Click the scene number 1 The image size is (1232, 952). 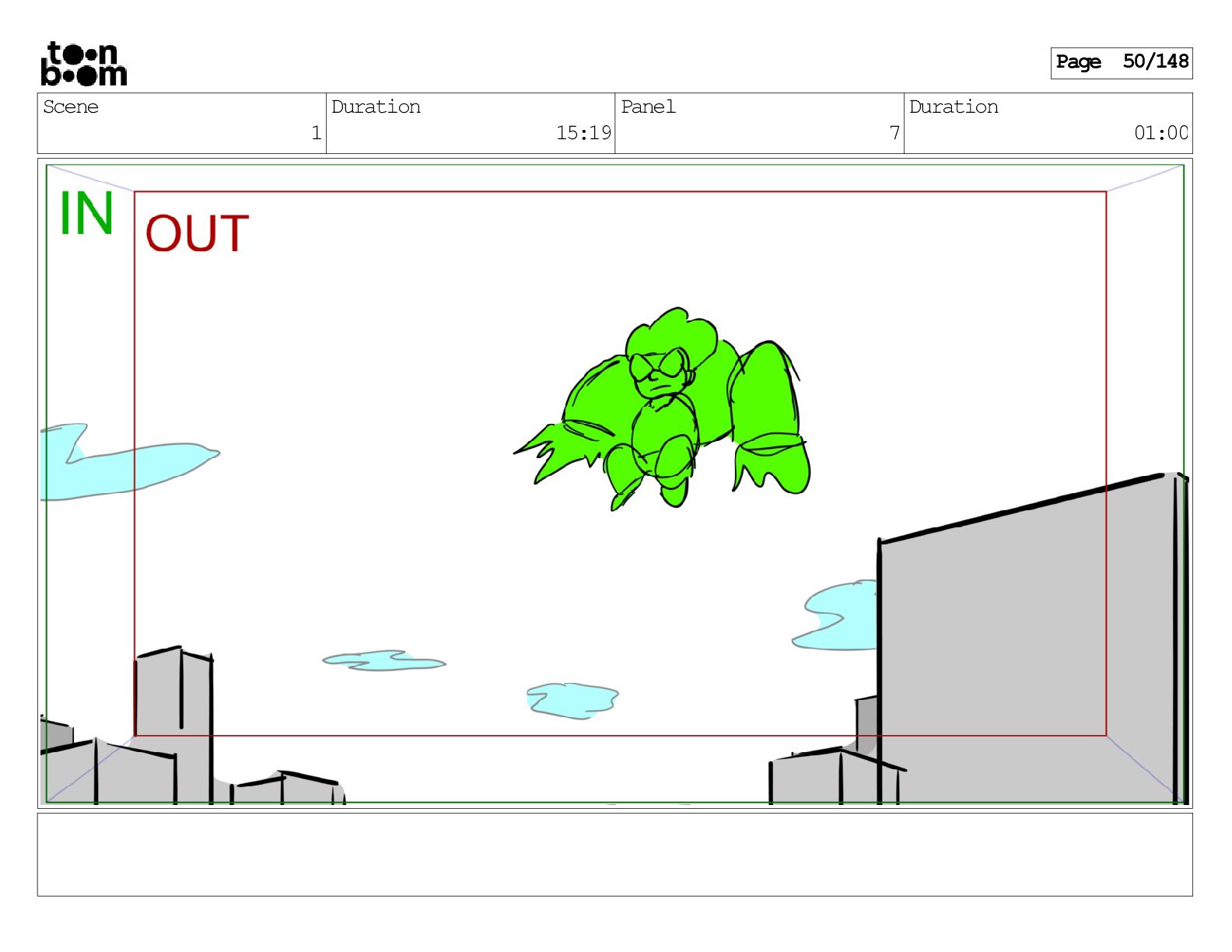[x=316, y=133]
